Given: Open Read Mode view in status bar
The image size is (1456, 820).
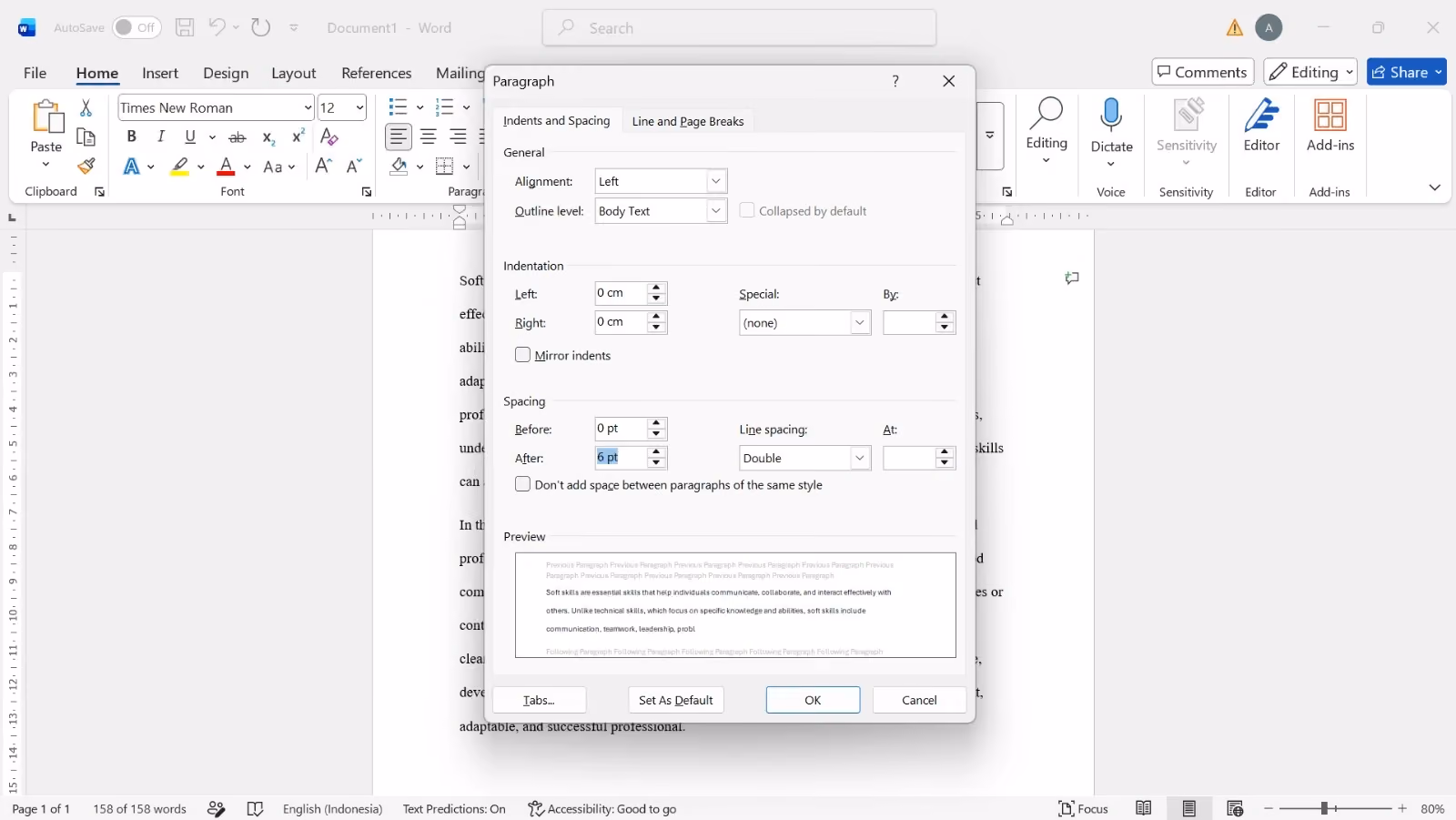Looking at the screenshot, I should click(x=1144, y=808).
